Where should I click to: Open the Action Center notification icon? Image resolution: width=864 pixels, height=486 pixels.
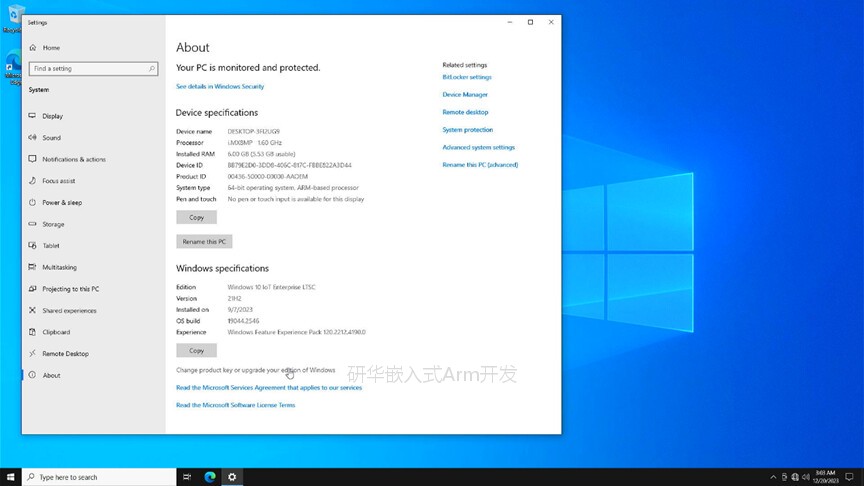click(x=849, y=477)
